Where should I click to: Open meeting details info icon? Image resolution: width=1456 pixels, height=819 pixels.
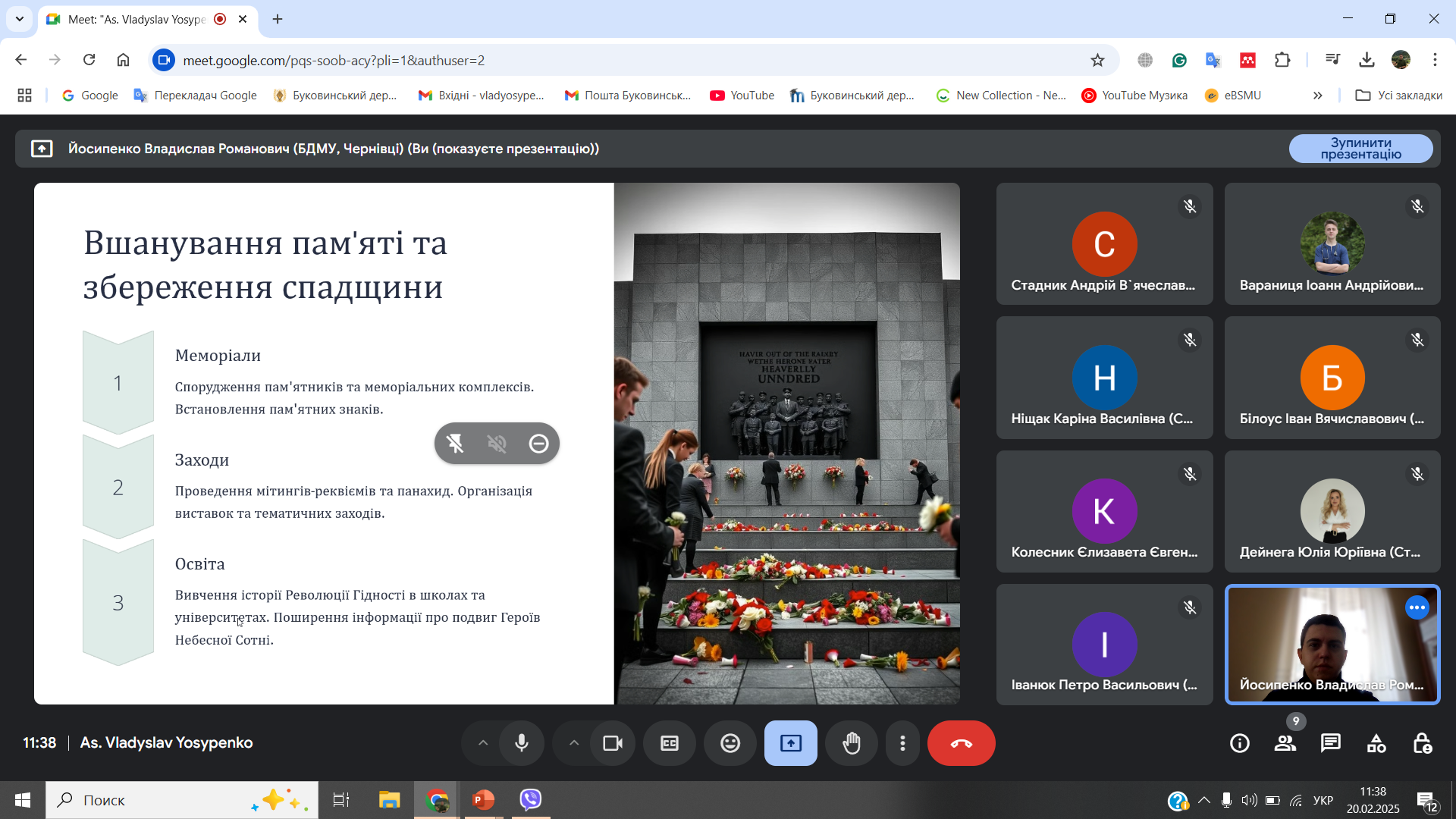point(1240,743)
